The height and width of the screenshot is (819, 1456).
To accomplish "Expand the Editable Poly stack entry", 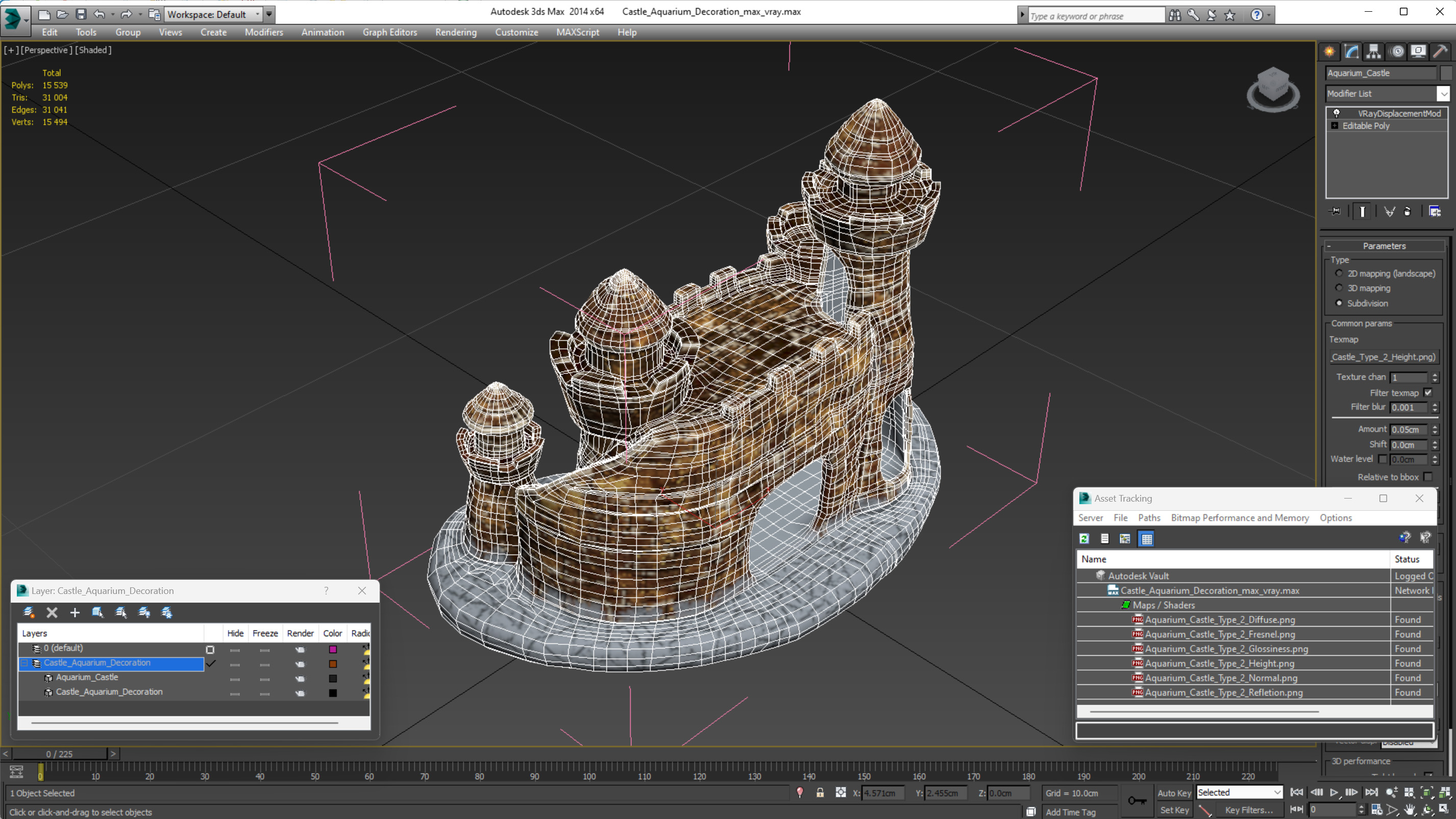I will (1335, 126).
